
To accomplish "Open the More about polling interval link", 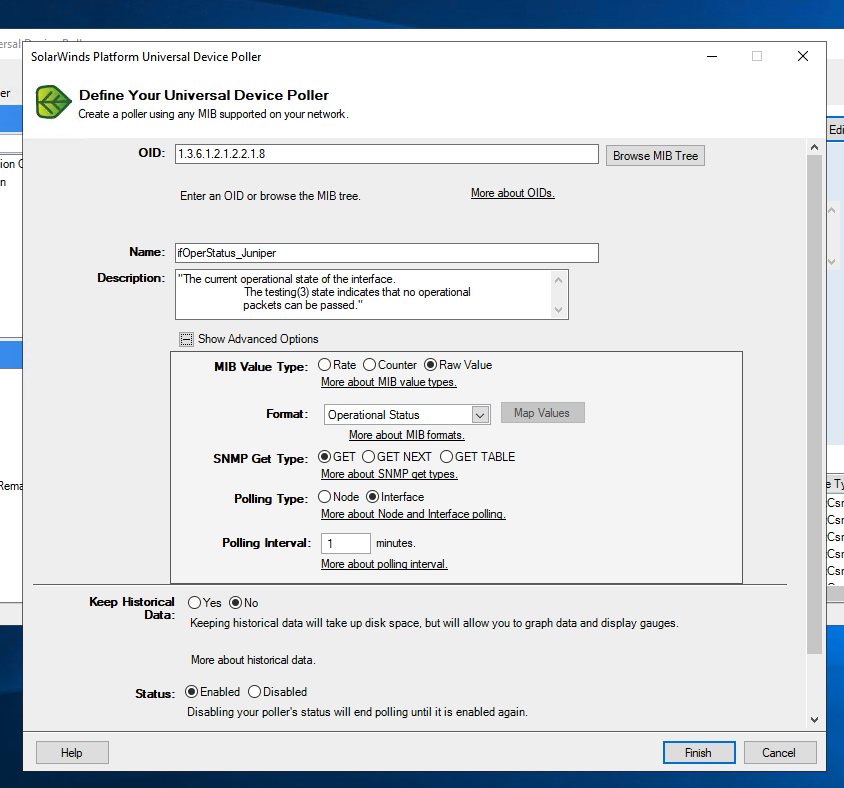I will pos(383,564).
